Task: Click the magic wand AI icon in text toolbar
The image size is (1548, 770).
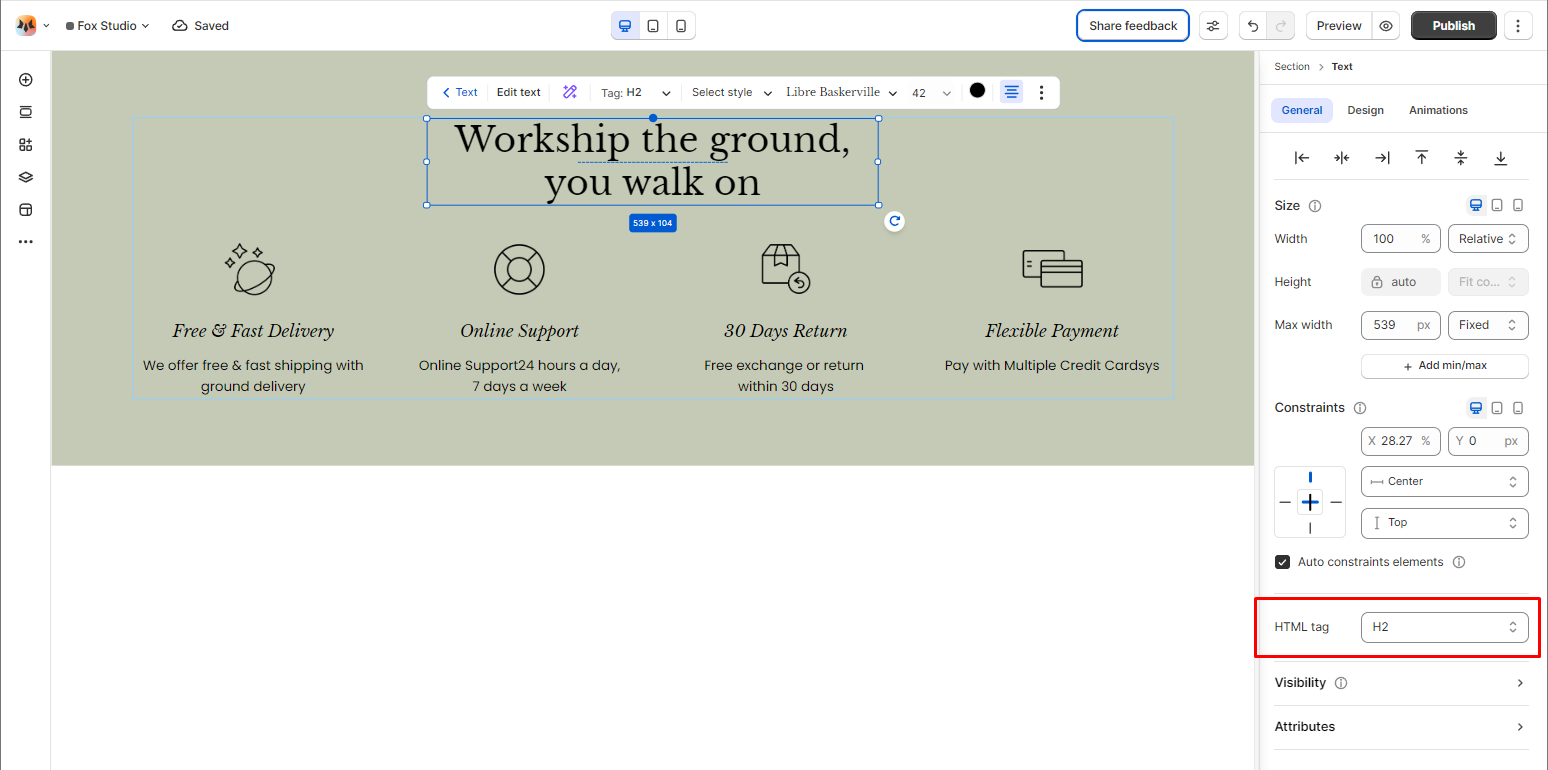Action: (570, 92)
